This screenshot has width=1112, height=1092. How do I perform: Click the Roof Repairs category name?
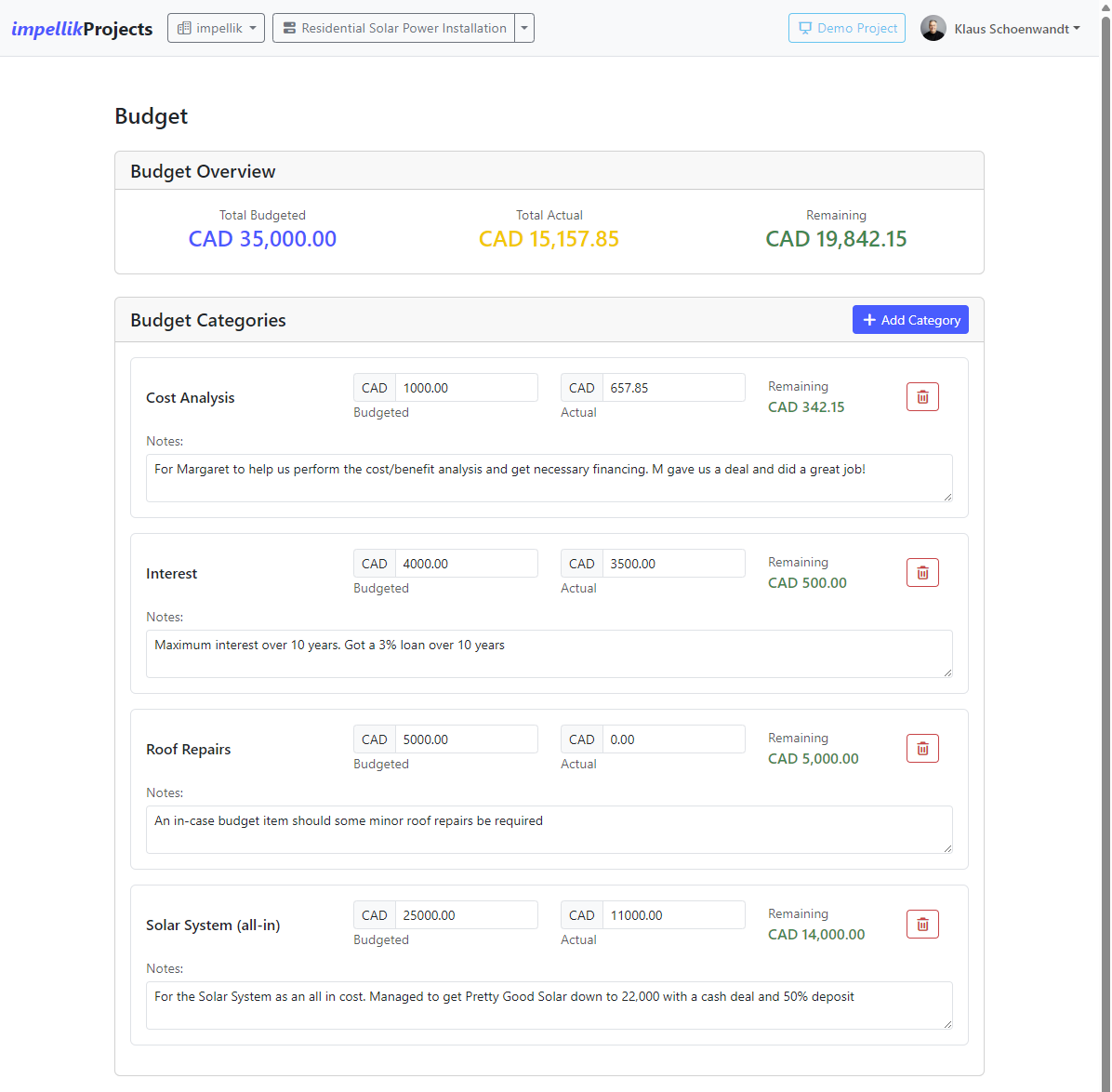coord(188,750)
